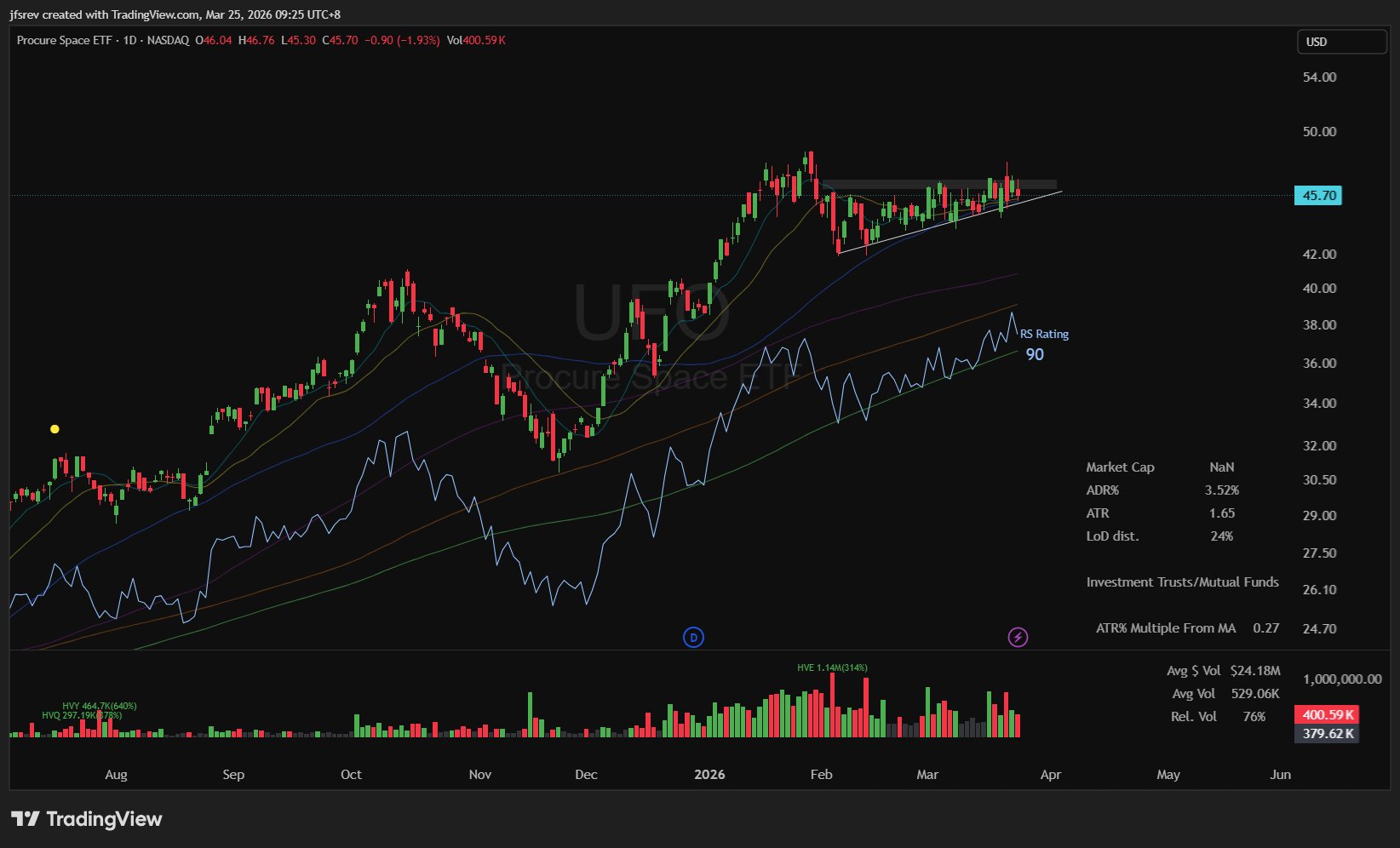The image size is (1400, 848).
Task: Click the blue dividend 'D' marker
Action: [694, 637]
